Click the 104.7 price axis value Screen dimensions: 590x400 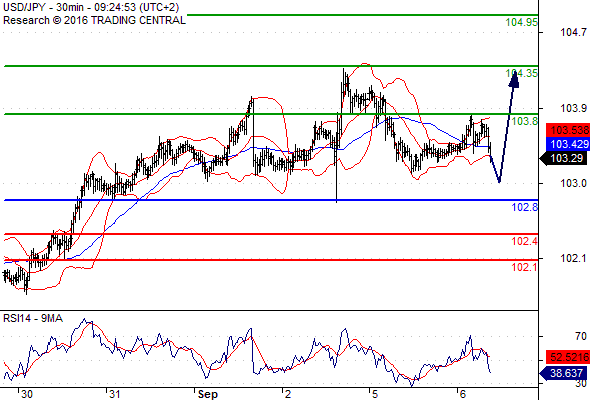coord(573,32)
